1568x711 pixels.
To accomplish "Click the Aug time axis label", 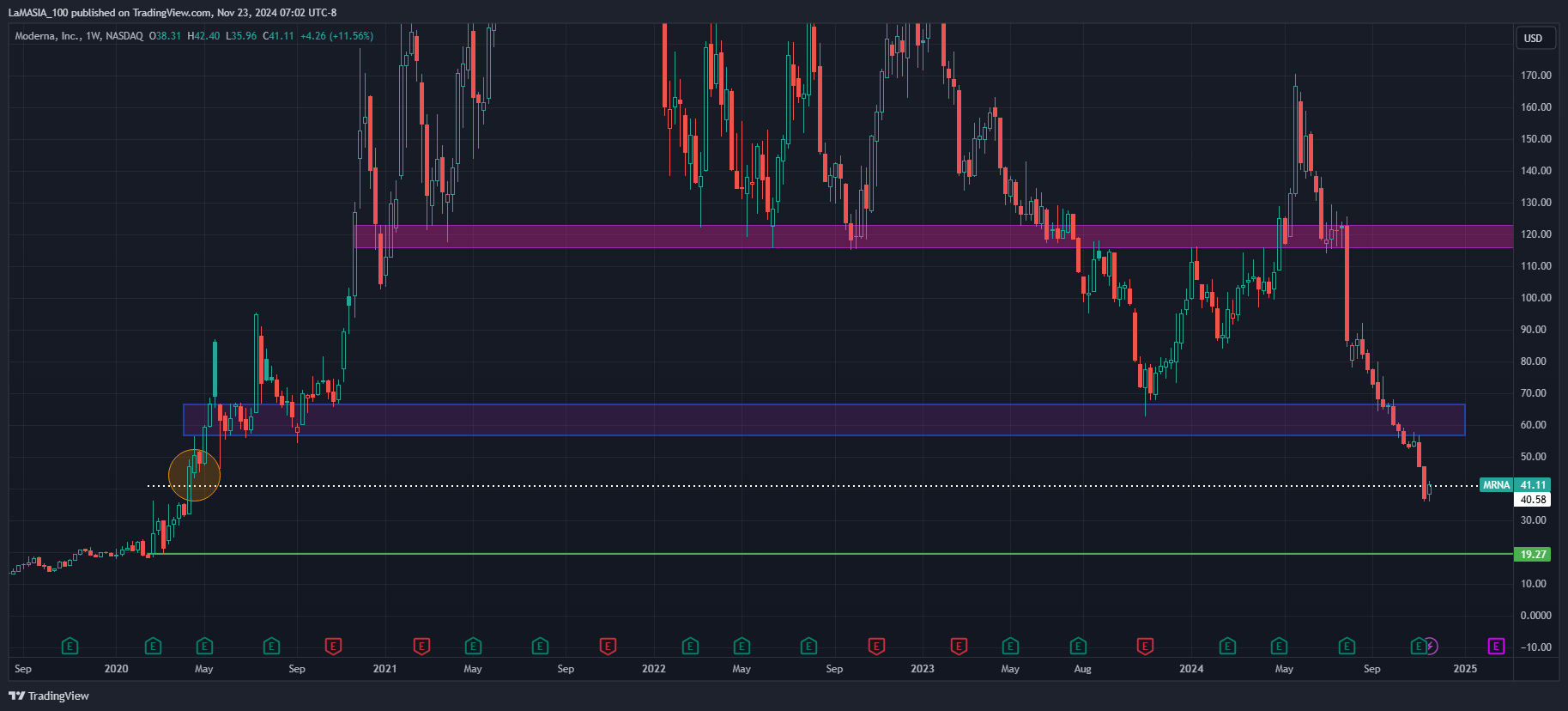I will click(1082, 669).
